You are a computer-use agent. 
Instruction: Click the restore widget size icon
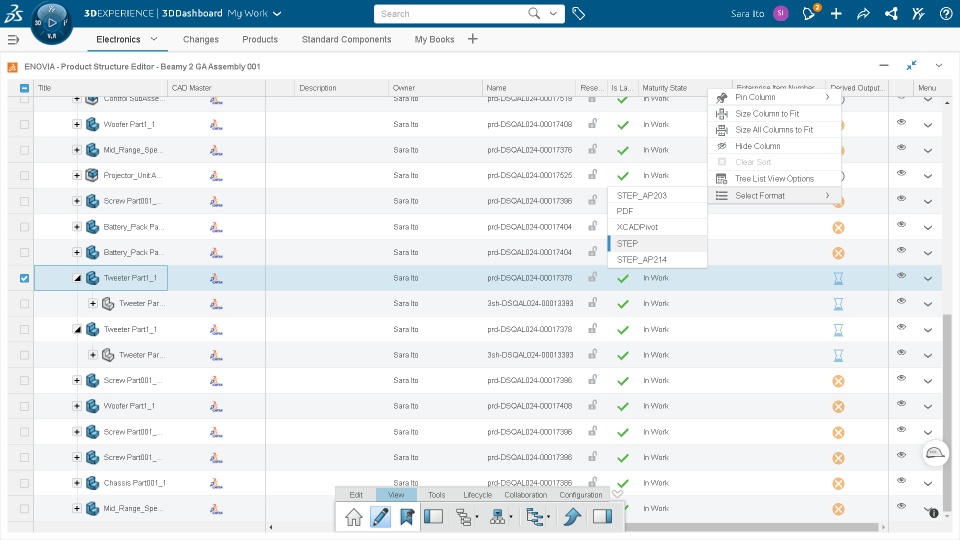pos(912,66)
